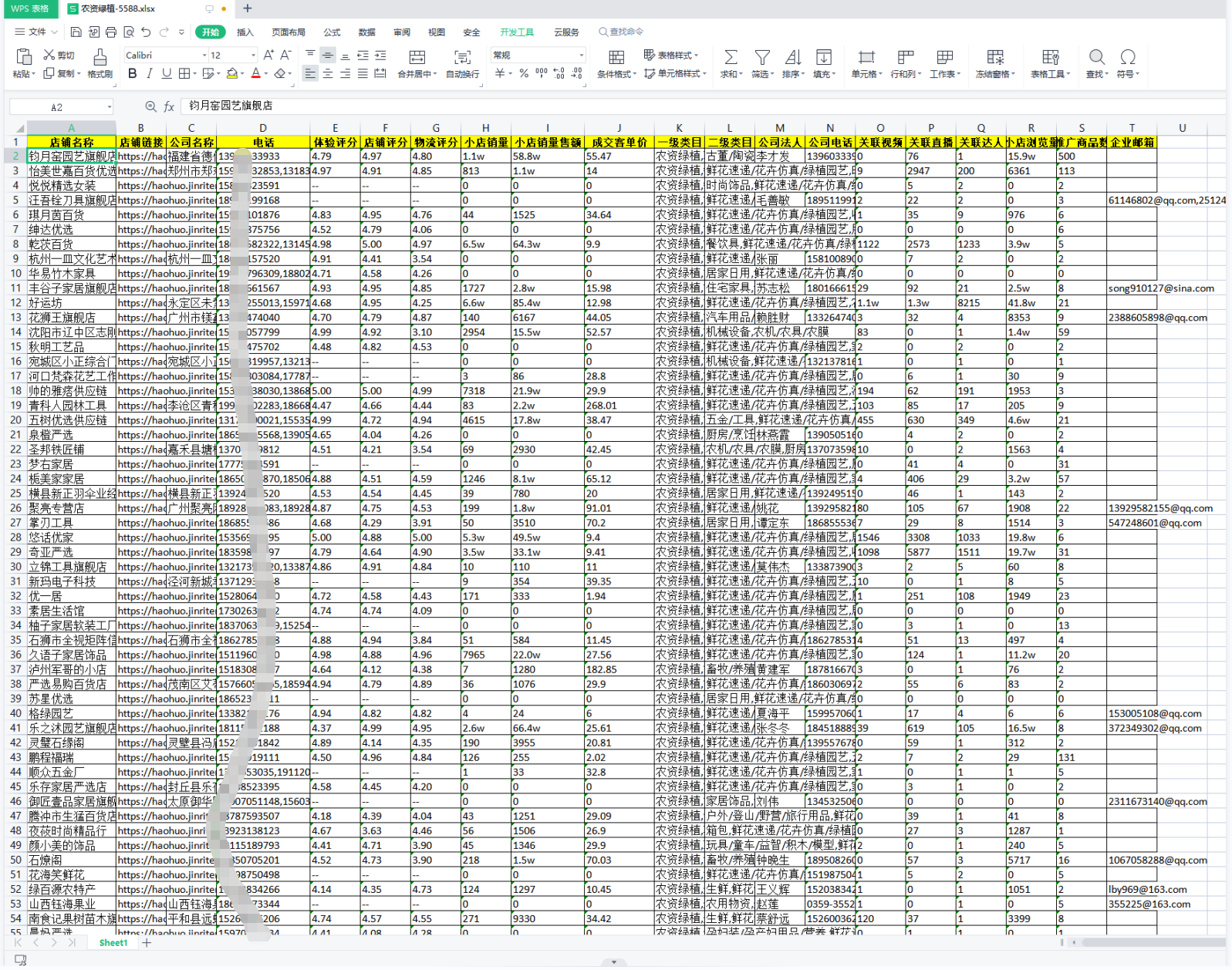
Task: Open the 公式 (Formulas) ribbon tab
Action: point(332,32)
